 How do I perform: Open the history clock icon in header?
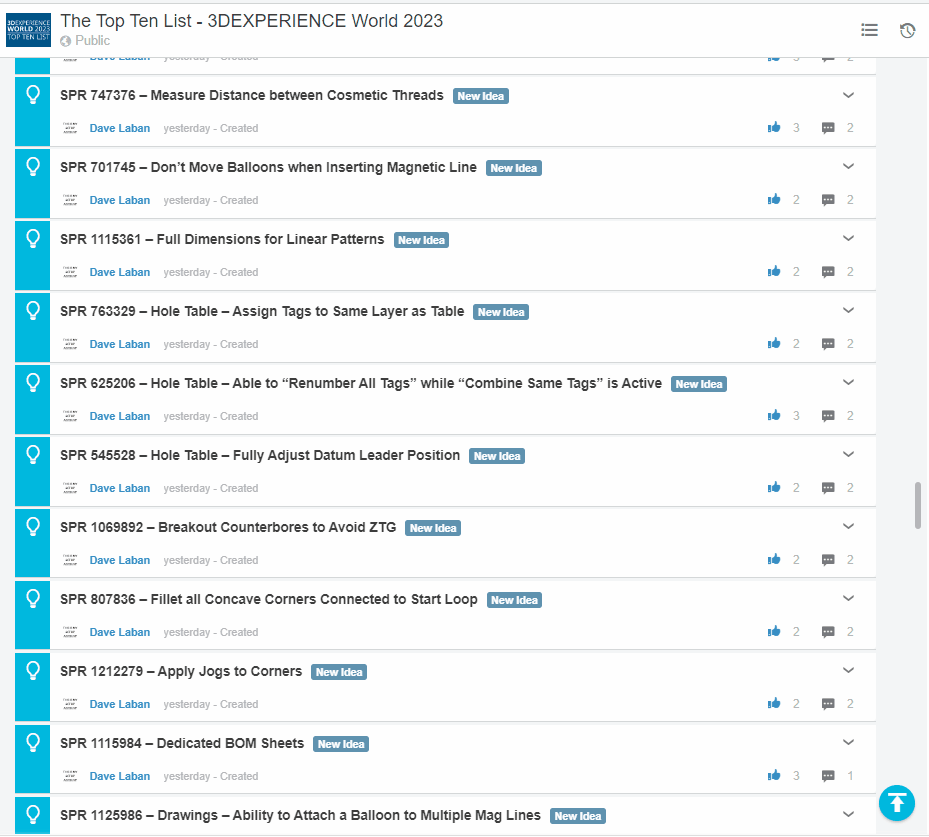click(907, 31)
